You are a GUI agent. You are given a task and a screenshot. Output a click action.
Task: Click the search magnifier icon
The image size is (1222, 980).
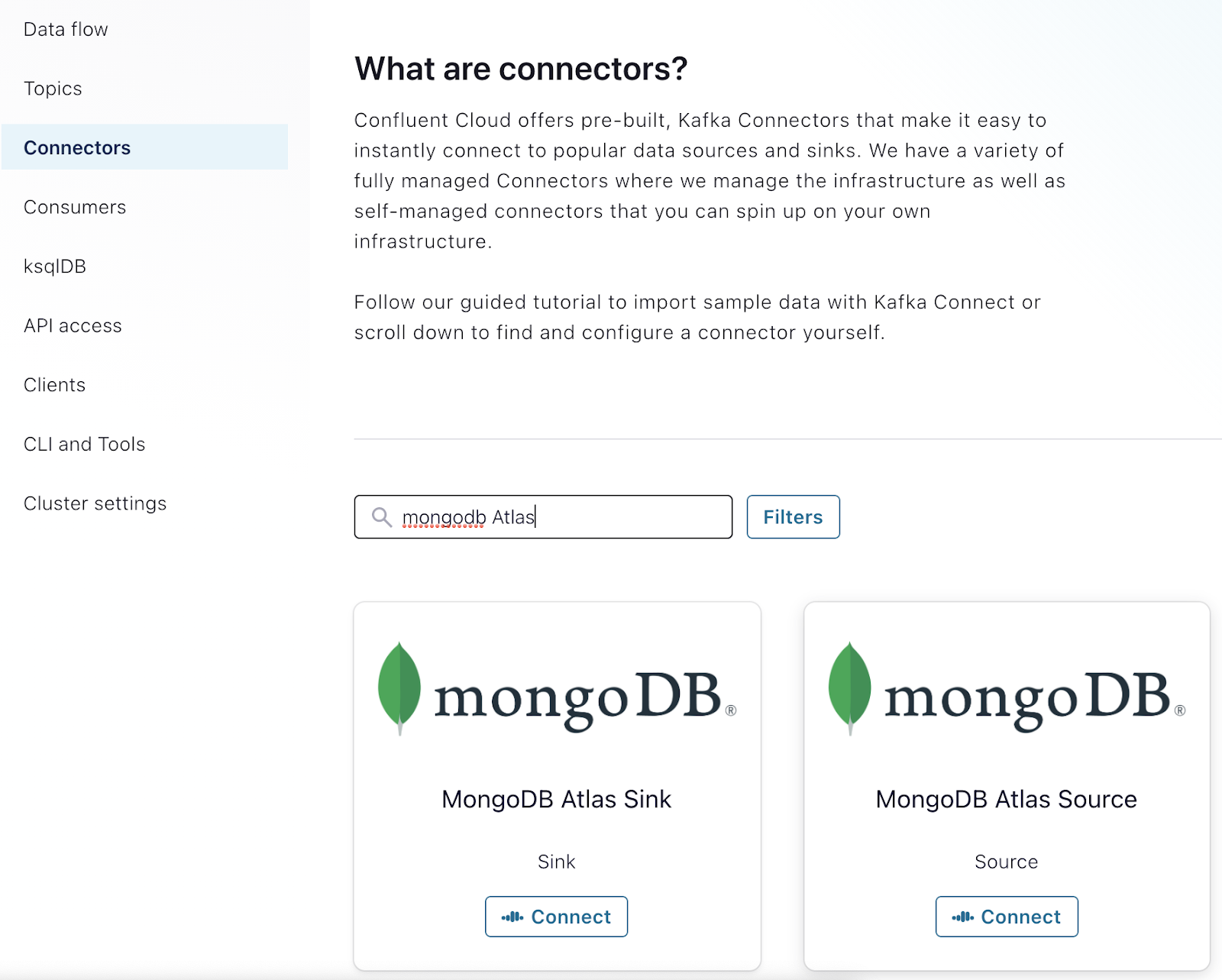click(x=382, y=517)
